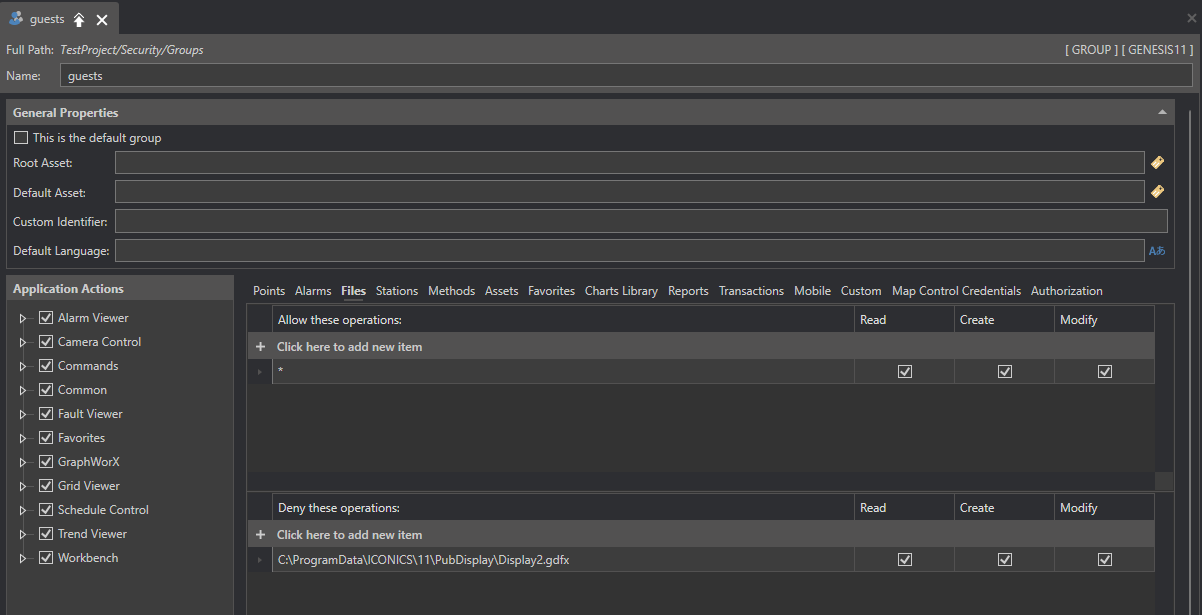
Task: Click the plus icon in Allow operations list
Action: coord(260,347)
